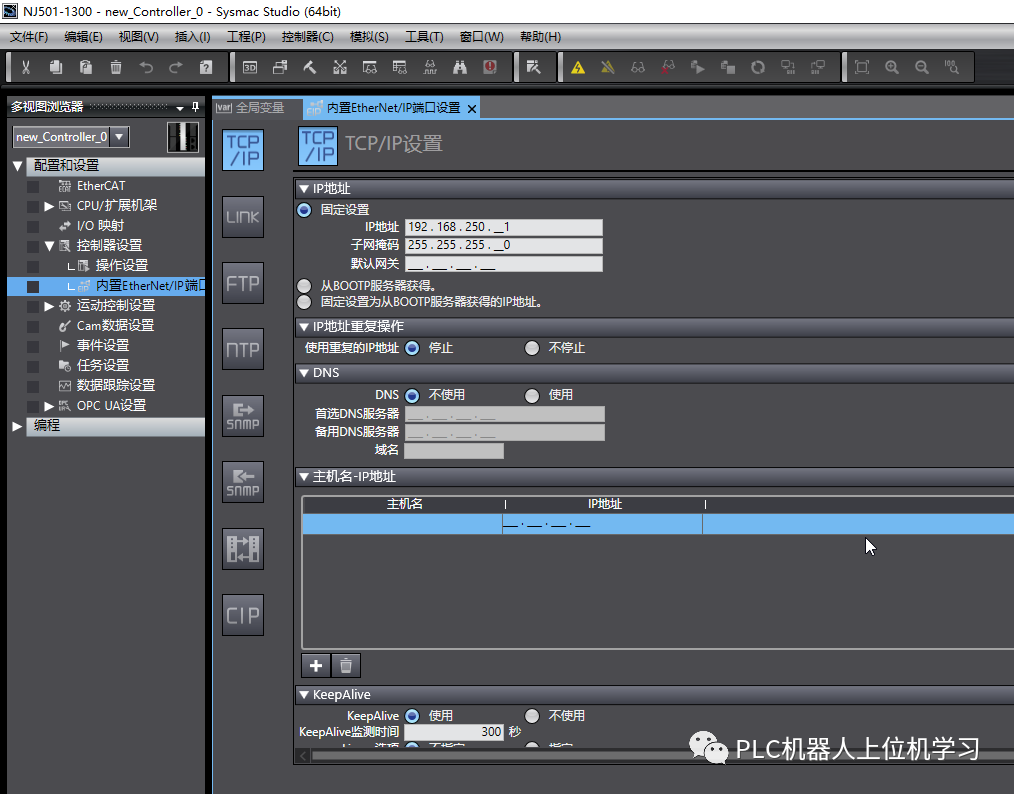Click the binoculars search toolbar icon
This screenshot has height=794, width=1014.
[460, 67]
